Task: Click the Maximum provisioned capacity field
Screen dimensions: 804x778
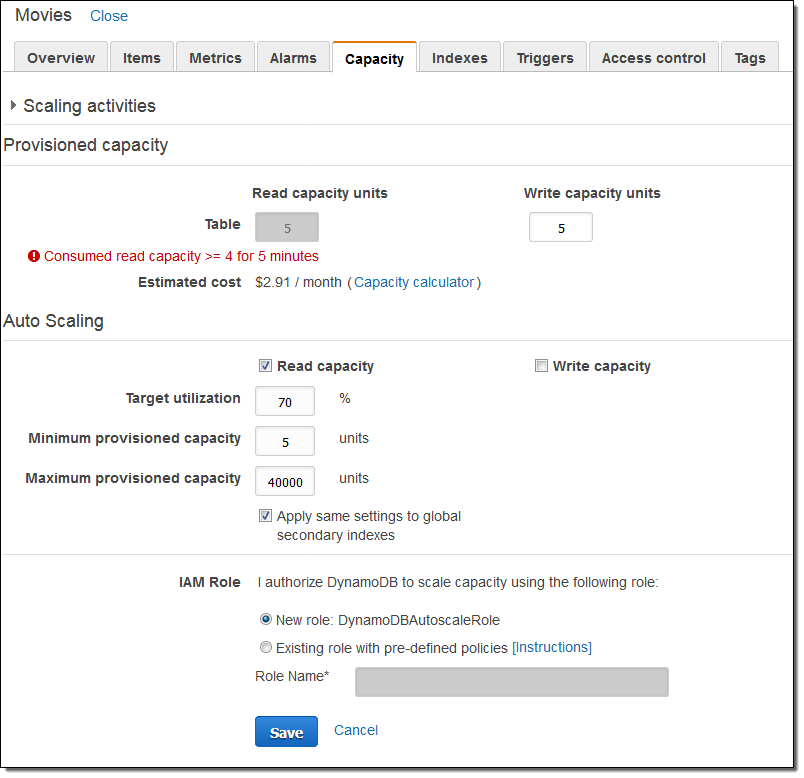Action: [x=285, y=481]
